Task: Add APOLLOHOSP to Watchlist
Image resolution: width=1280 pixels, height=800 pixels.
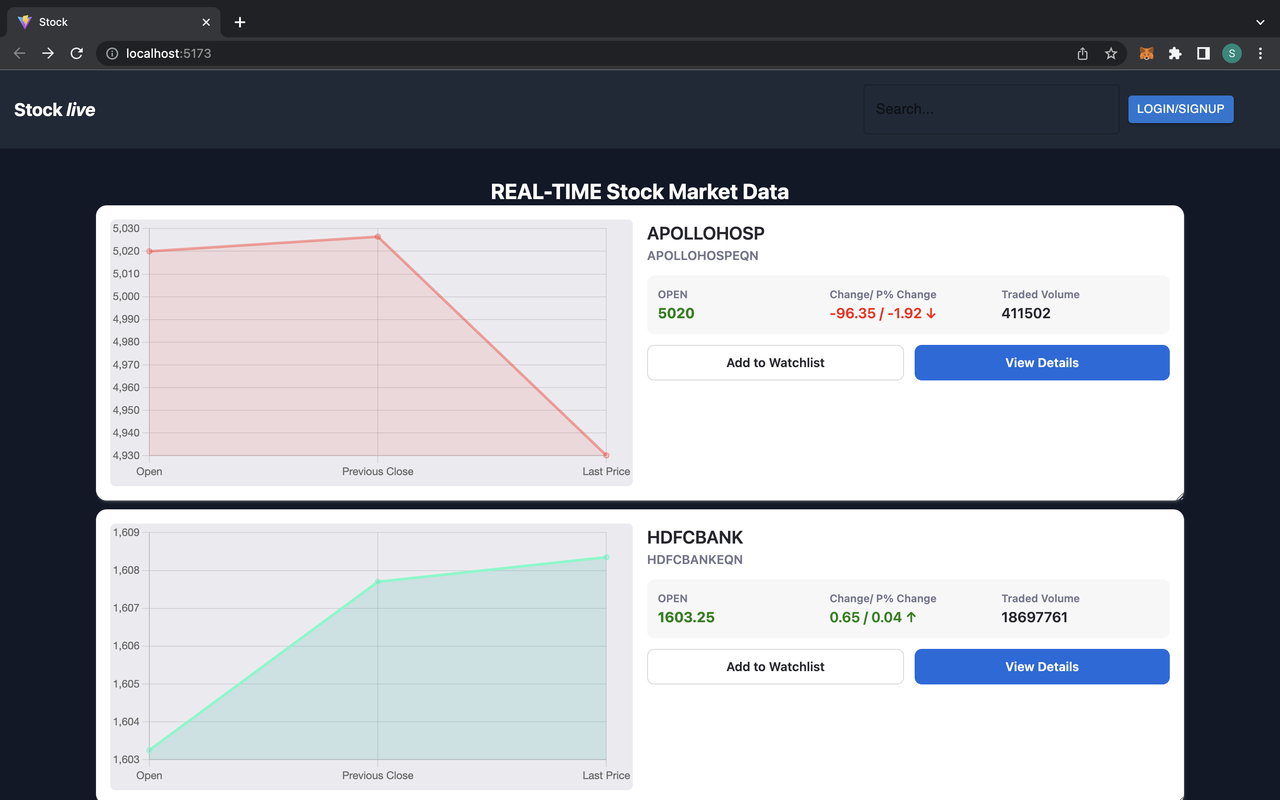Action: (775, 363)
